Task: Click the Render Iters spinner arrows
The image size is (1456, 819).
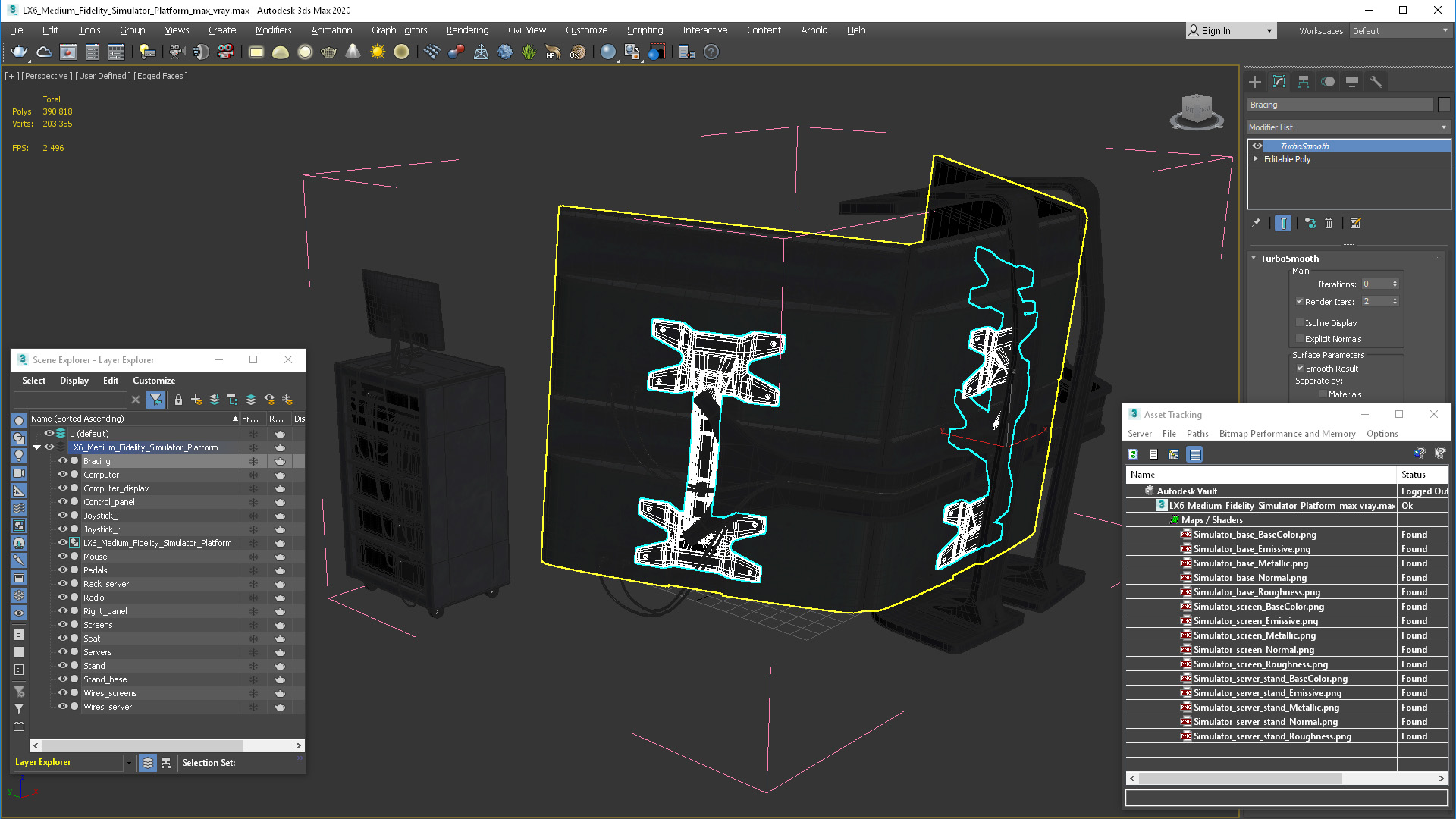Action: [x=1395, y=302]
